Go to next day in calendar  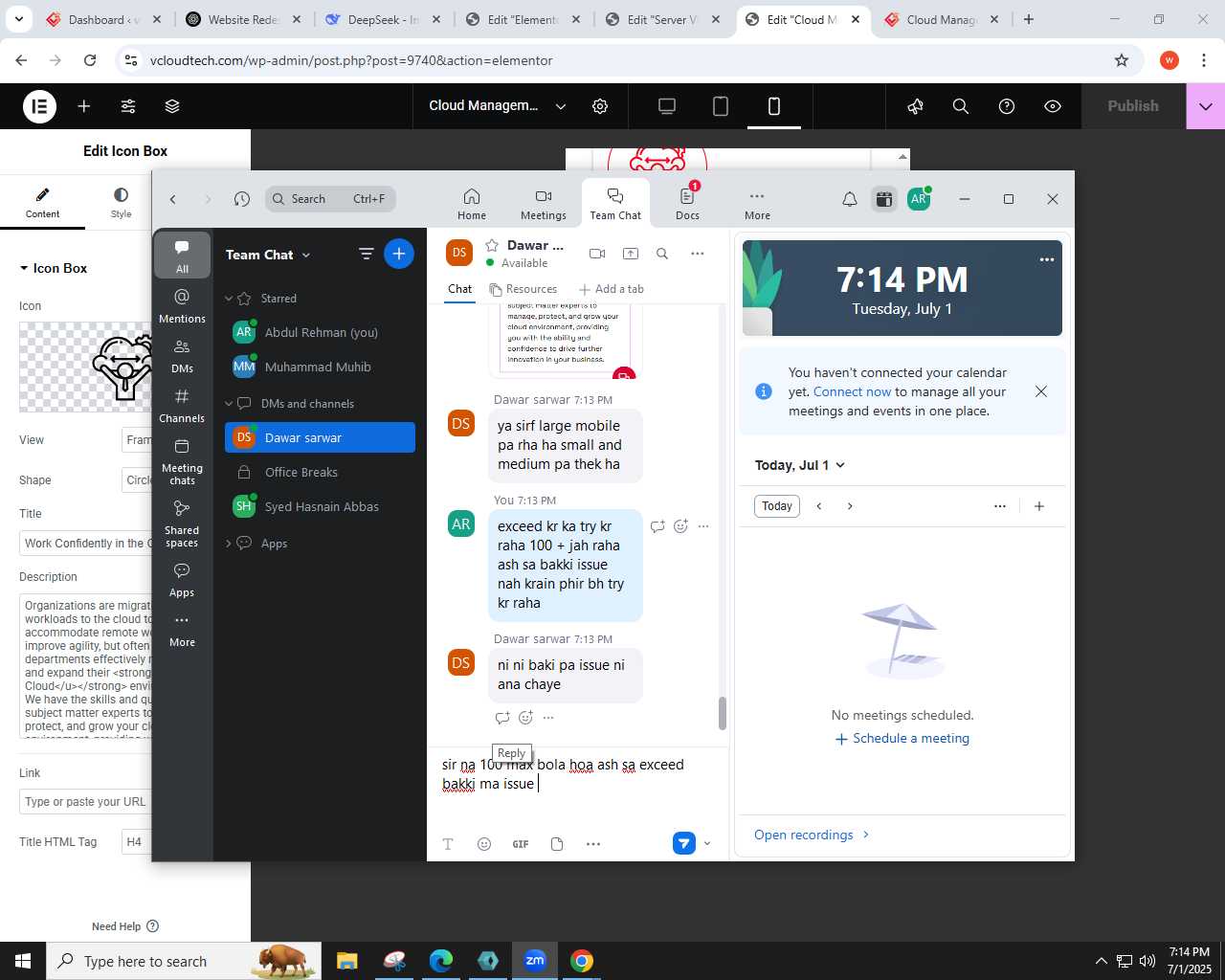point(850,506)
